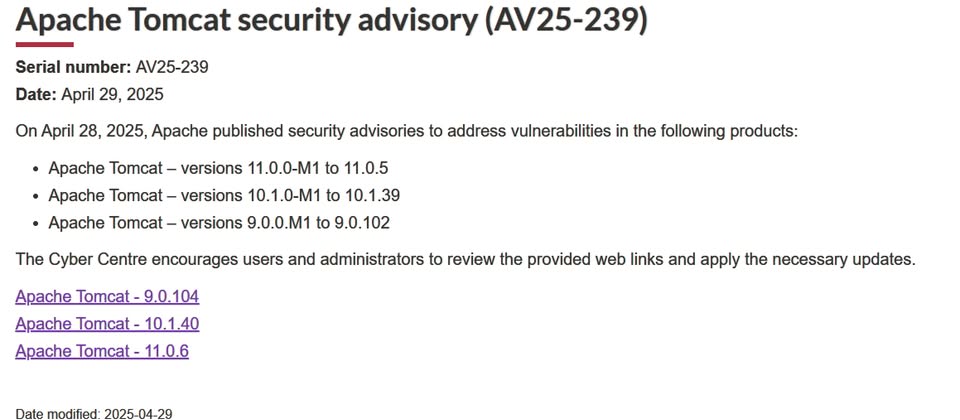Select the versions 11.0.0-M1 to 11.0.5 list item

point(219,168)
